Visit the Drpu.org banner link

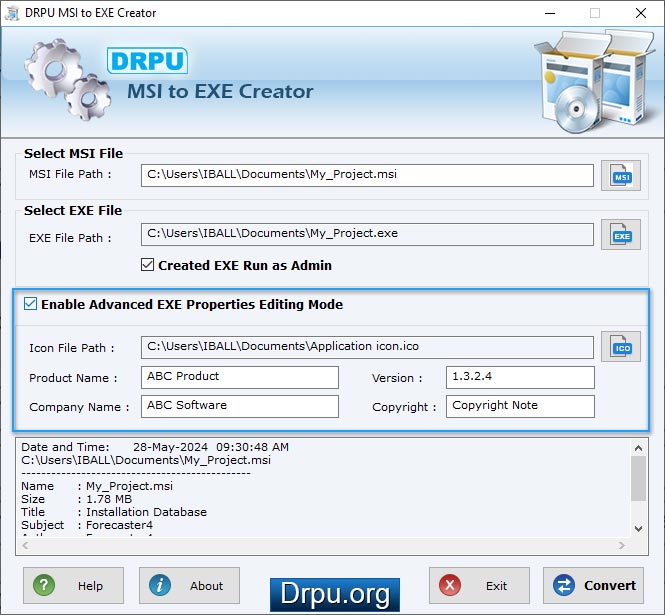tap(335, 595)
